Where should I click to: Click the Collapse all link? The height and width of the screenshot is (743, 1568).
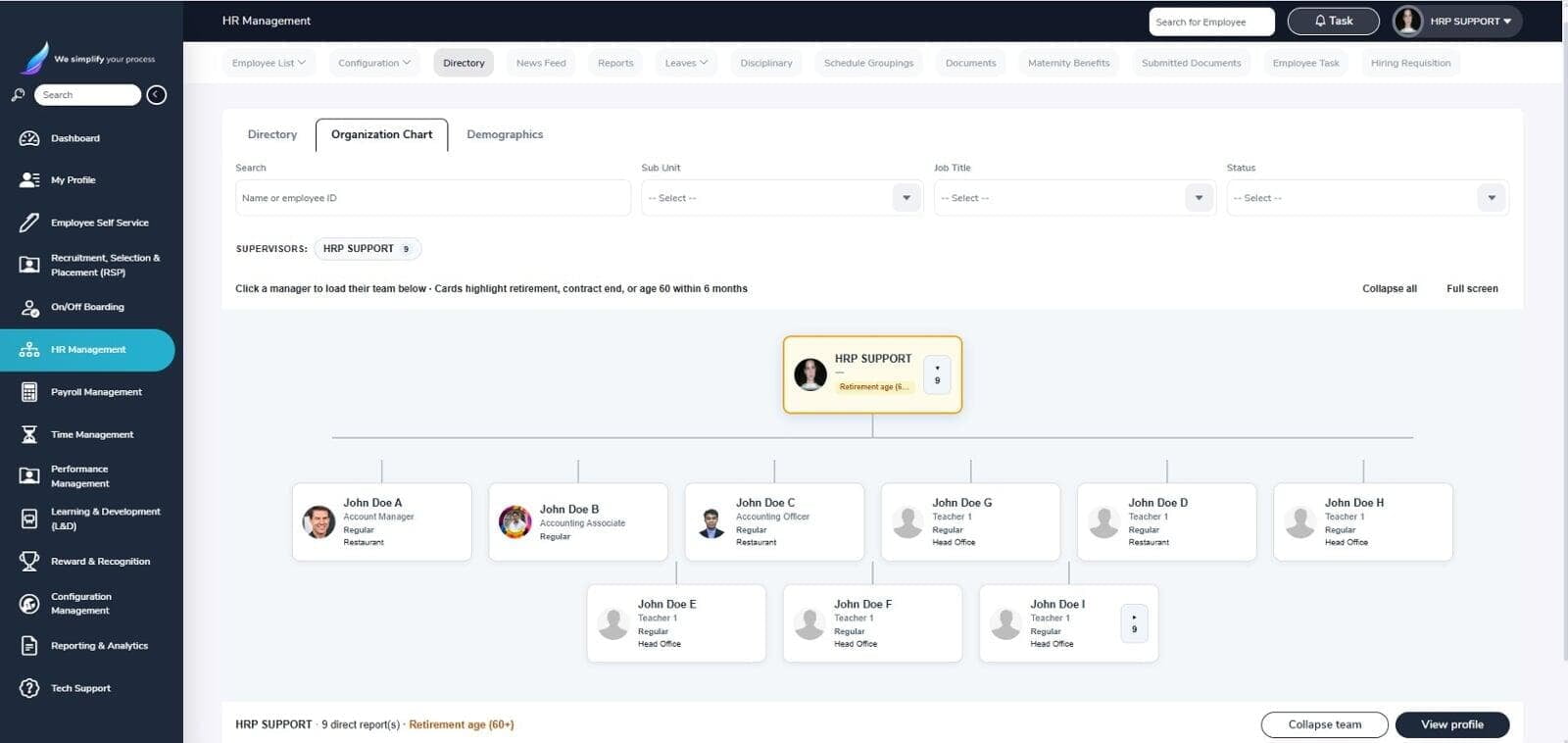click(x=1389, y=288)
